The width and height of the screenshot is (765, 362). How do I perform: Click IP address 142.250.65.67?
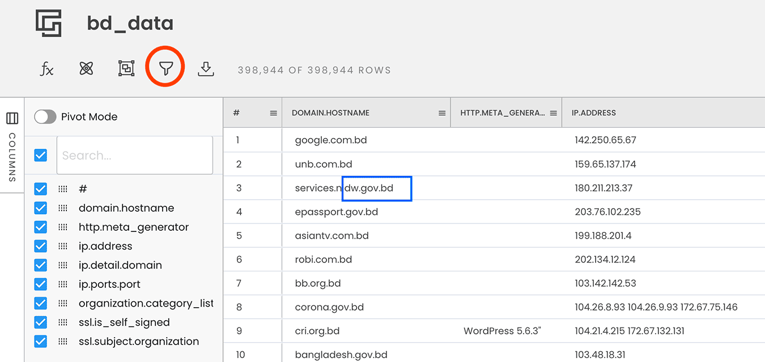605,140
